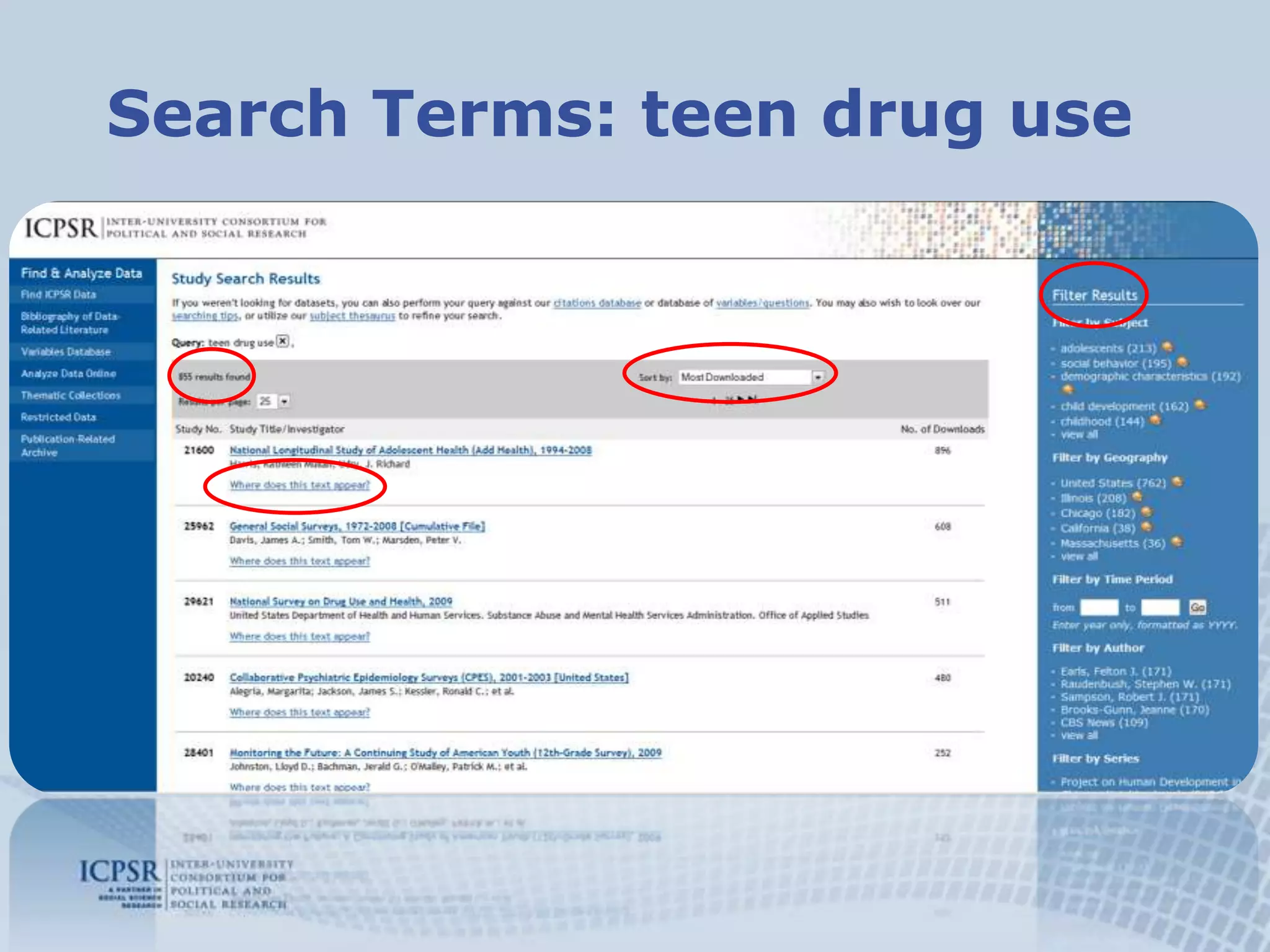Open the subject thesaurus link

pyautogui.click(x=352, y=315)
